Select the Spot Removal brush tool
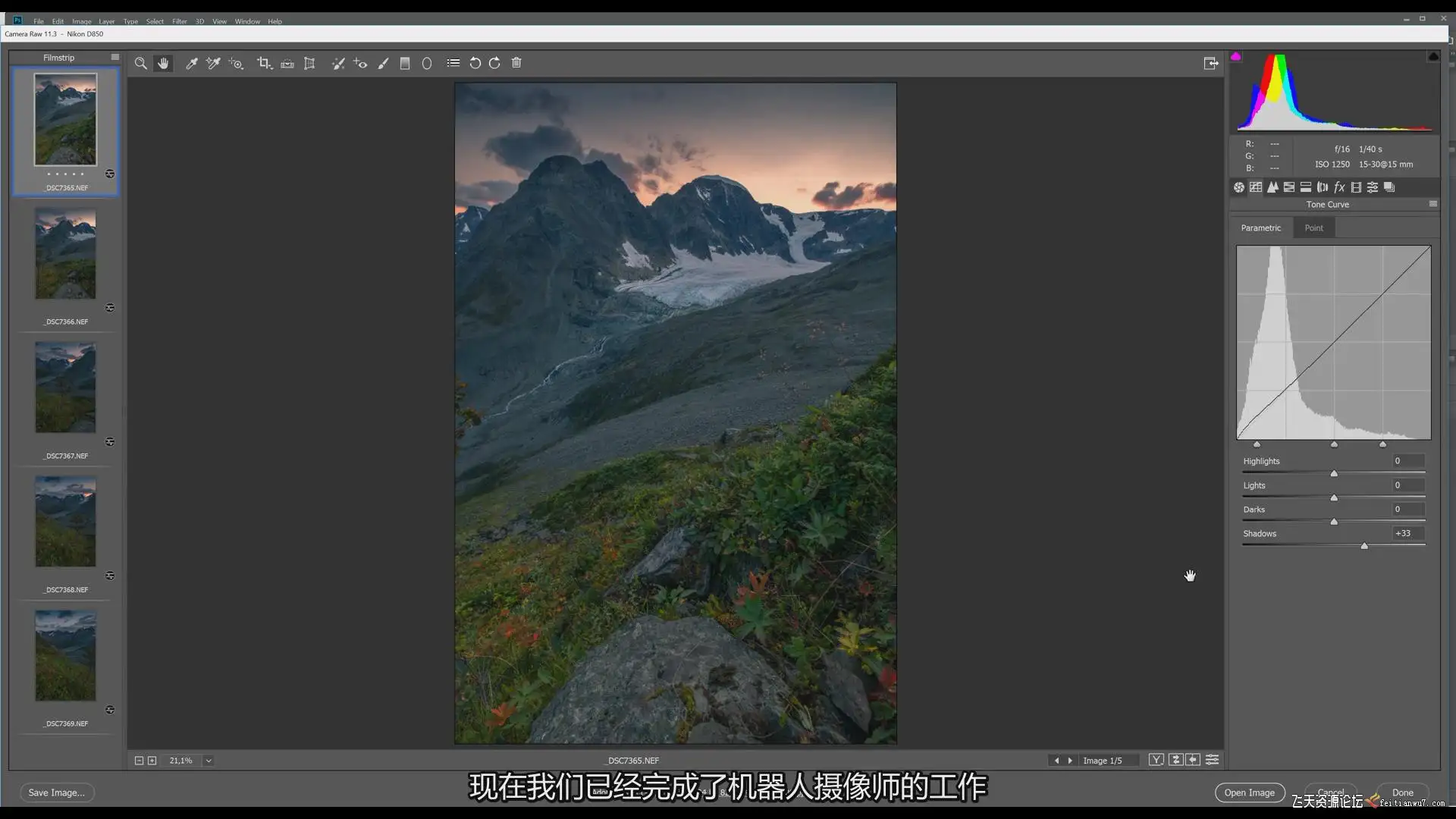 338,64
